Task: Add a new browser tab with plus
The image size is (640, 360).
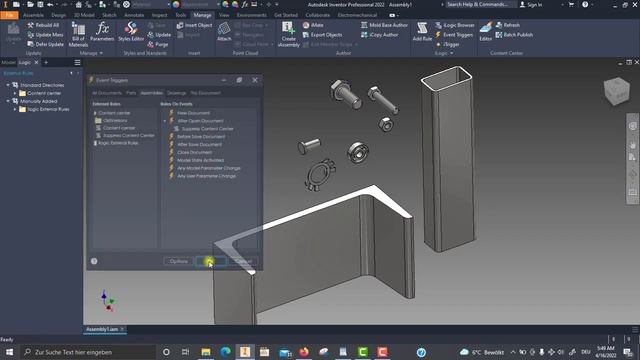Action: [x=46, y=62]
